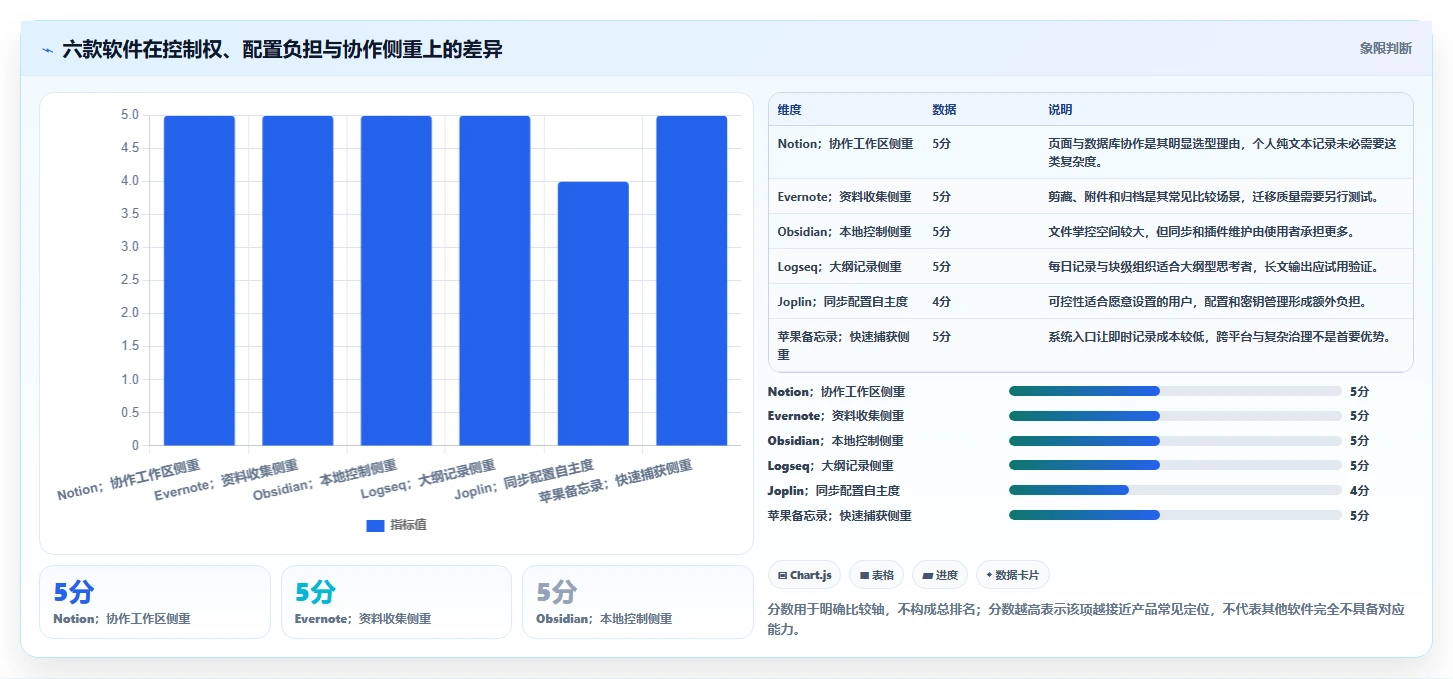Click the 'Logseq；大纲记录侧重' progress label
This screenshot has height=679, width=1453.
click(831, 466)
